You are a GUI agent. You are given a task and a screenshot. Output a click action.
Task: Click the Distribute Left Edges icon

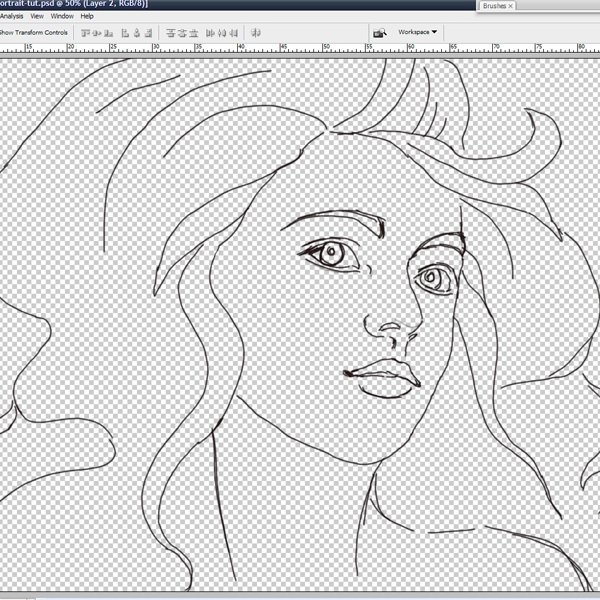pyautogui.click(x=212, y=32)
